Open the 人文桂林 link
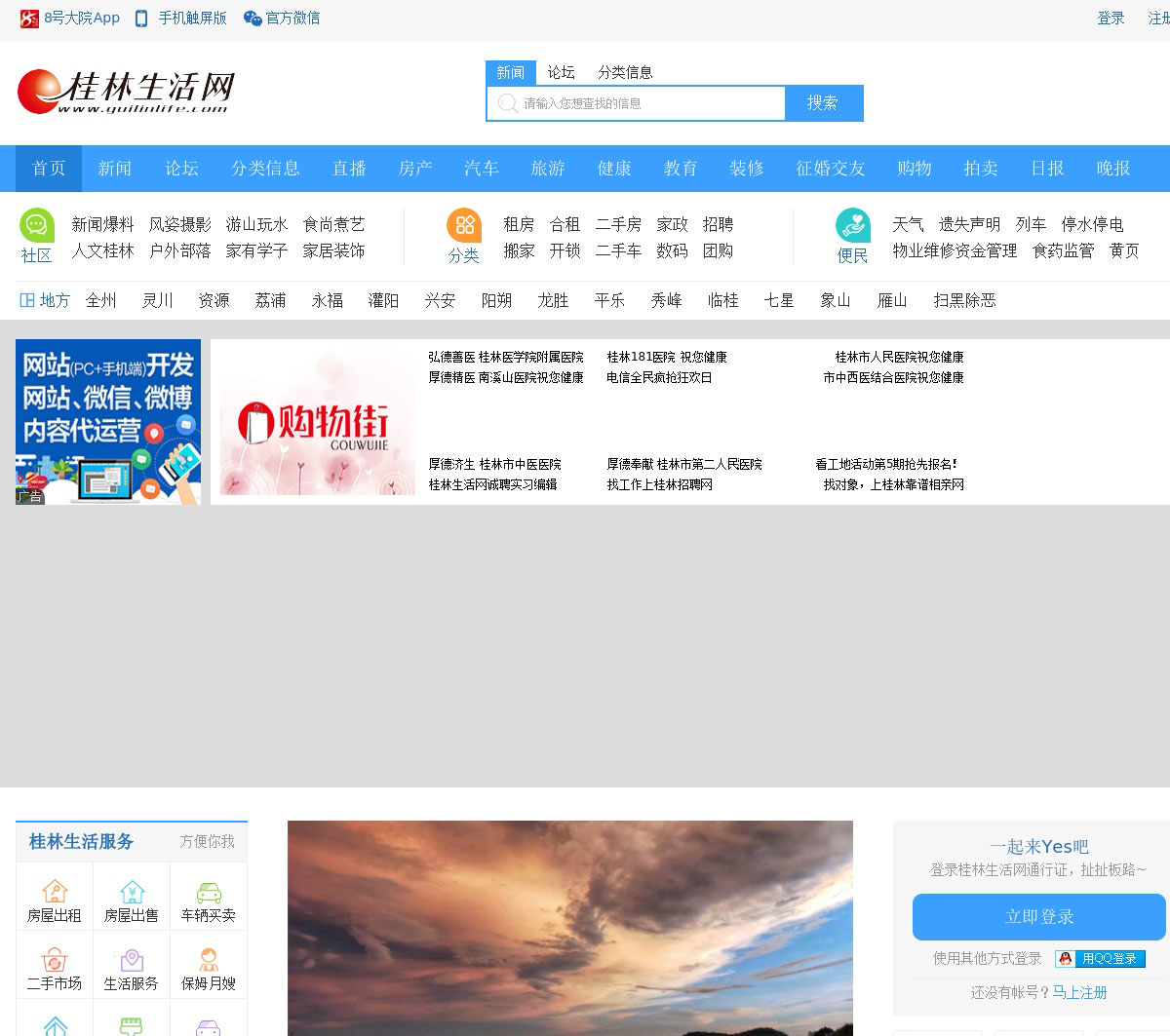This screenshot has height=1036, width=1170. (x=102, y=251)
